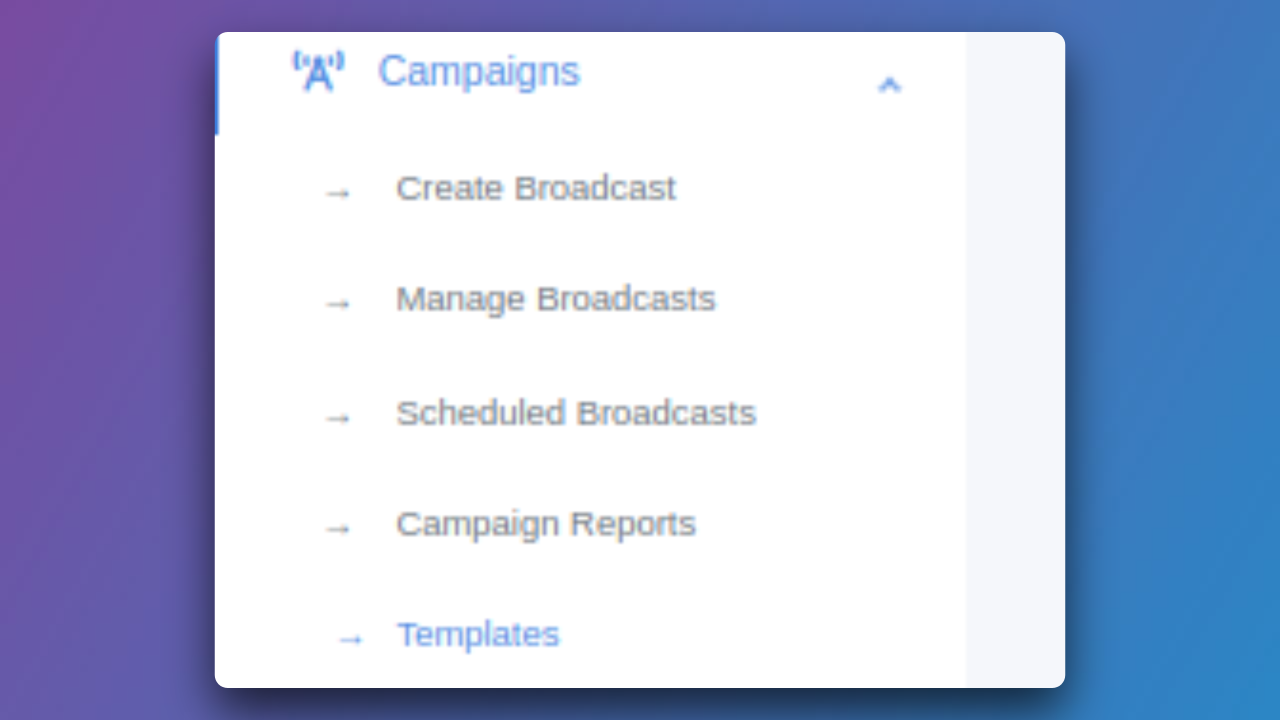Click blue arrow icon beside Templates
The image size is (1280, 720).
click(350, 639)
